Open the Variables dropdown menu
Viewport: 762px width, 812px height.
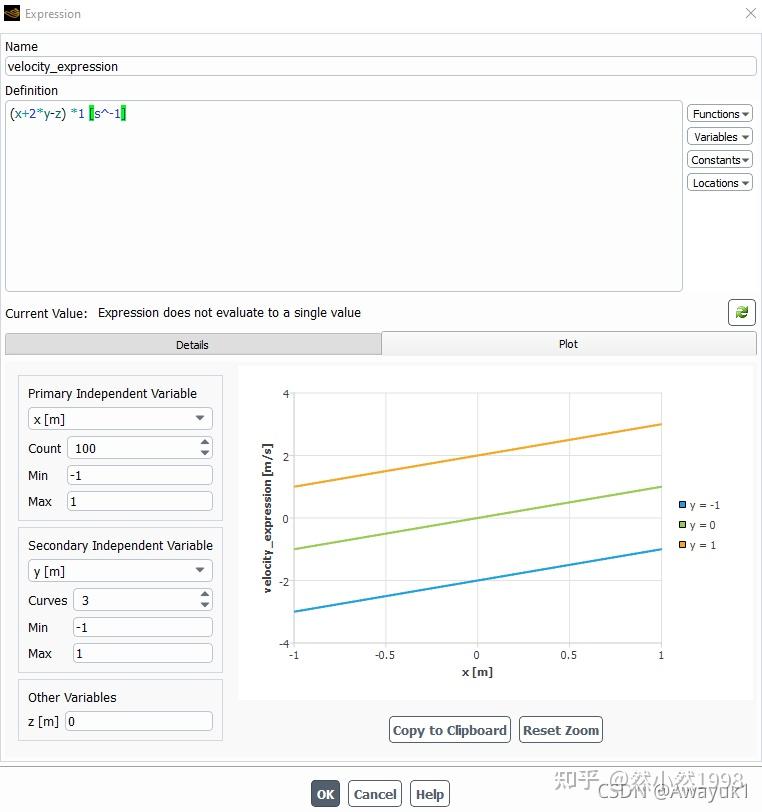(720, 137)
